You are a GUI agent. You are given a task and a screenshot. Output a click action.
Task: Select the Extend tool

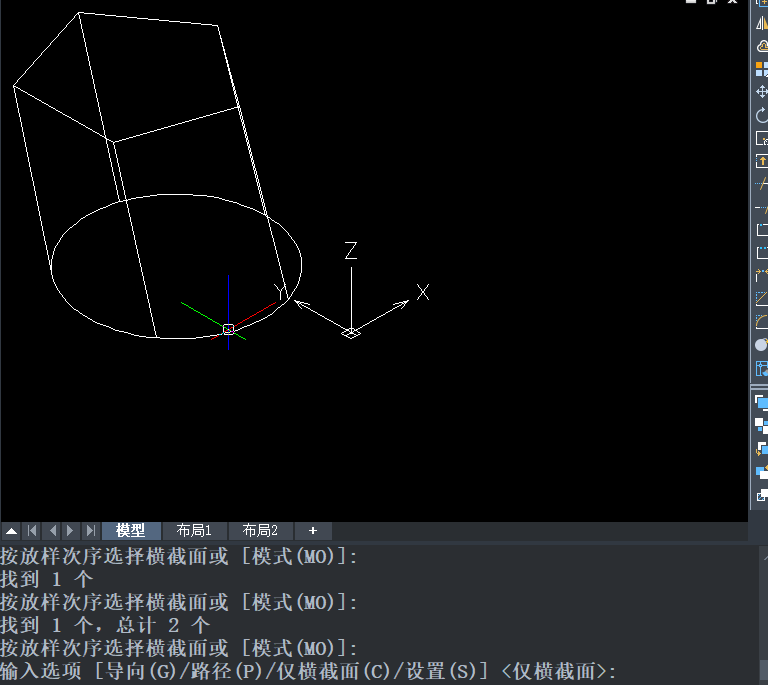(x=762, y=208)
